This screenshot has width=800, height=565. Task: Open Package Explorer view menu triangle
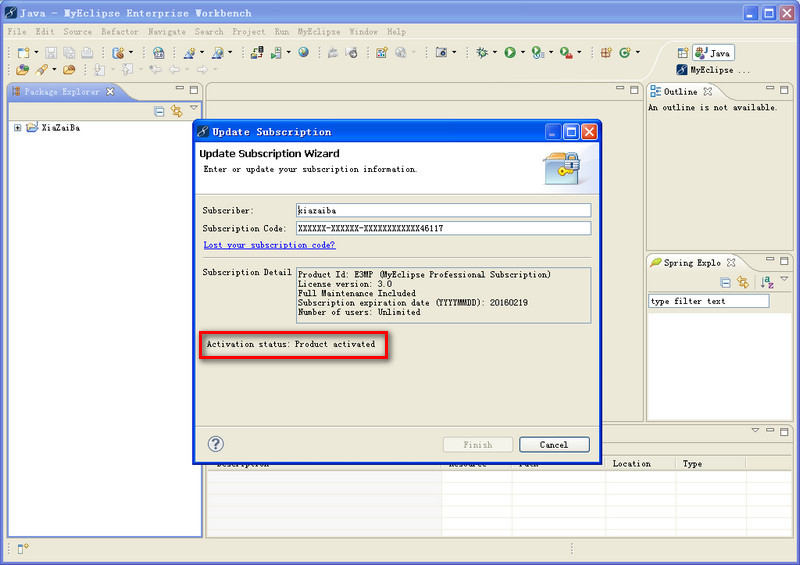tap(193, 108)
